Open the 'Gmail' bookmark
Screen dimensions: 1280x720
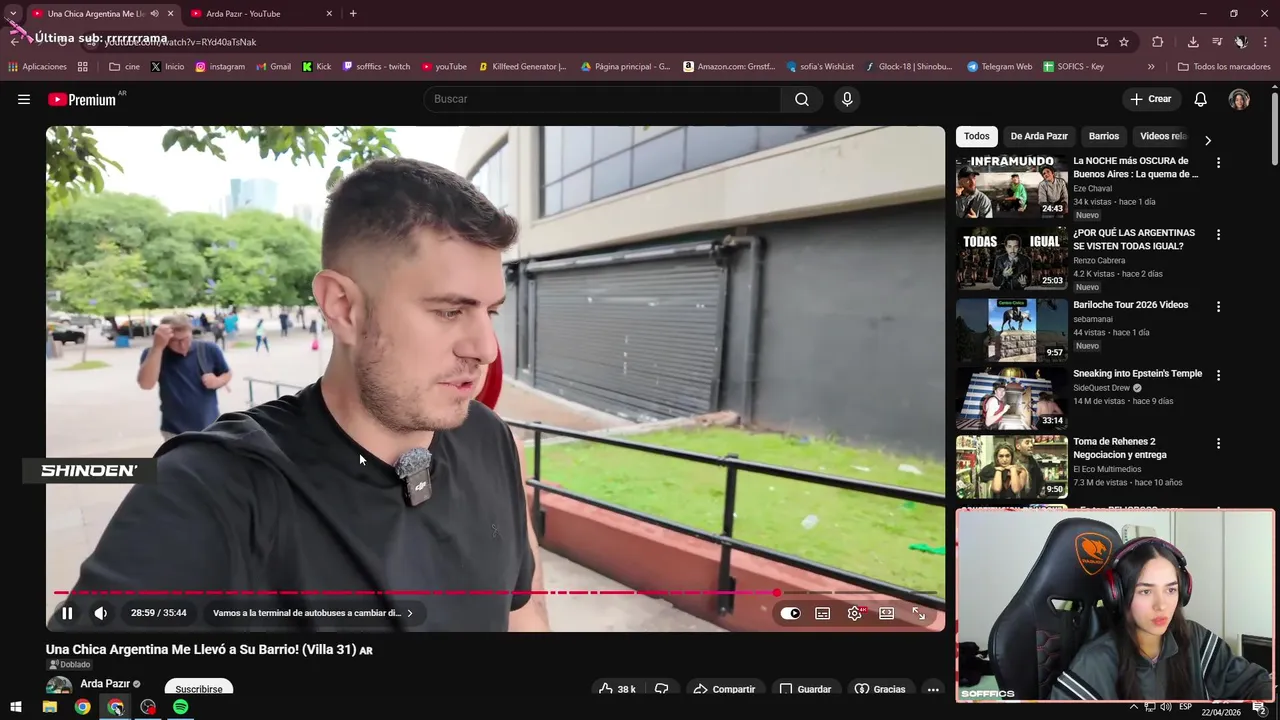click(x=273, y=67)
